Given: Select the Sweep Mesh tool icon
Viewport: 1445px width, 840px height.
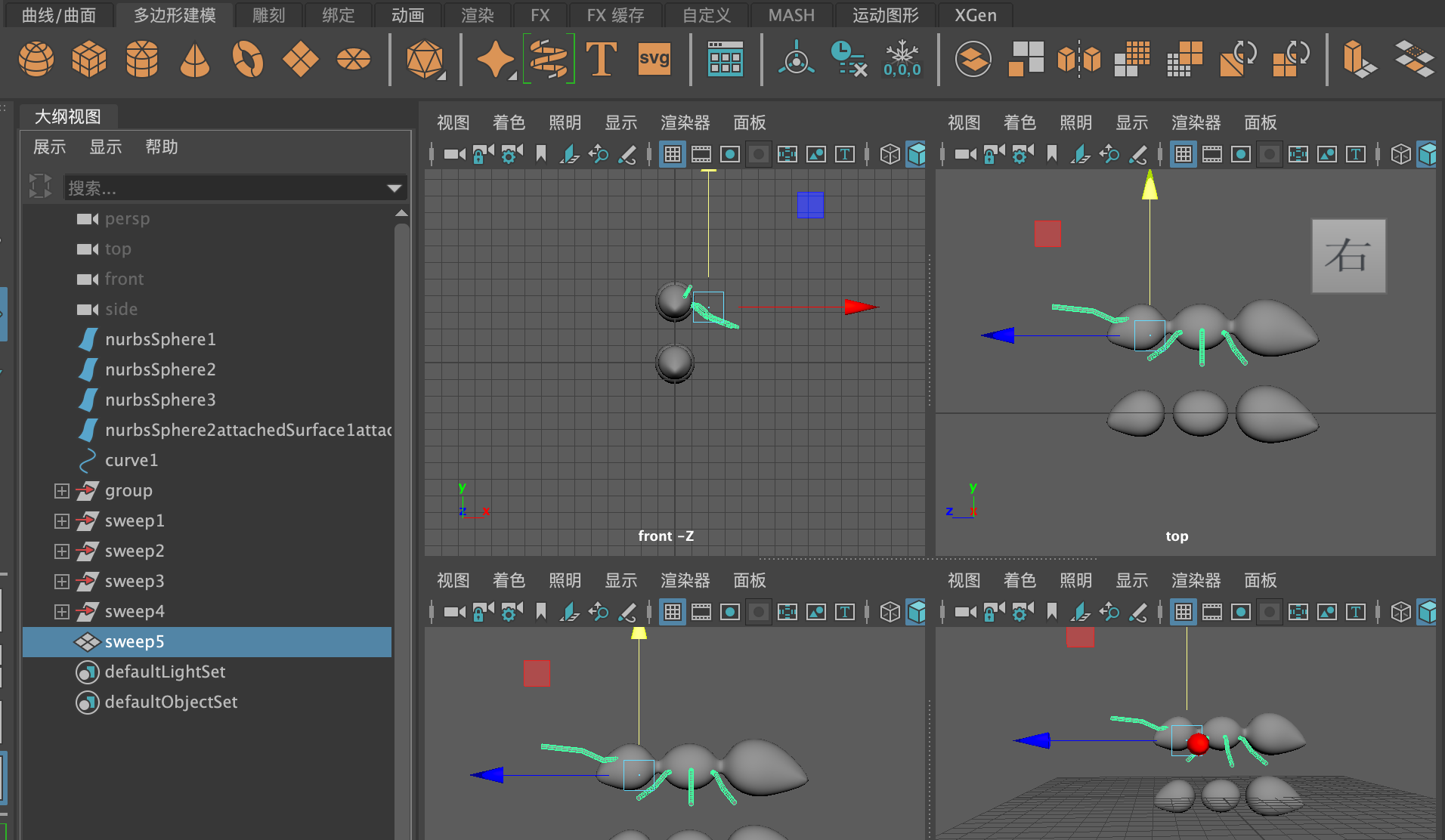Looking at the screenshot, I should 549,59.
